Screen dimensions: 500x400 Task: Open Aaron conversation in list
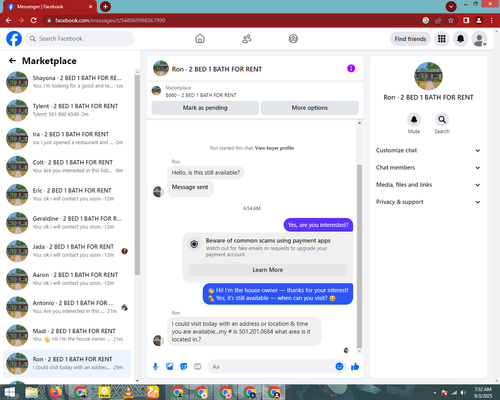67,279
